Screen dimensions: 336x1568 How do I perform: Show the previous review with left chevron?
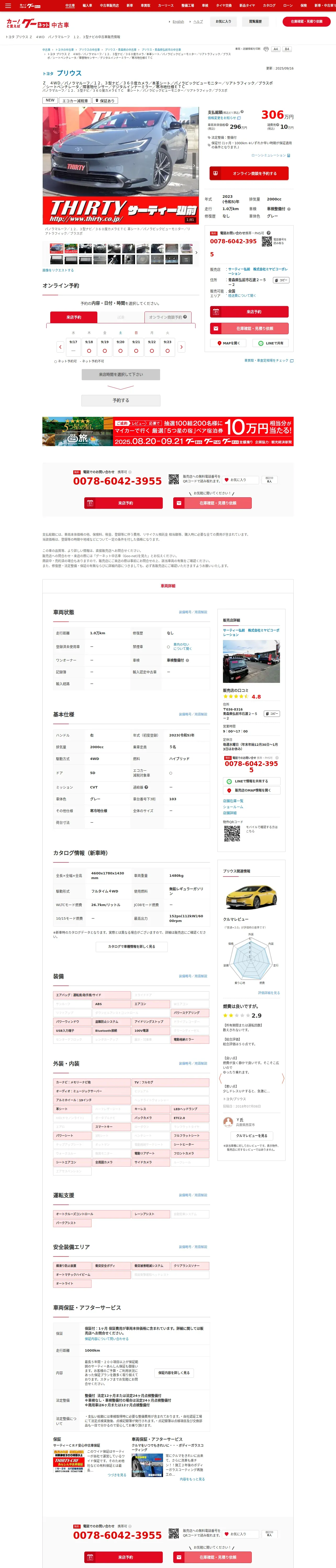pos(220,1079)
